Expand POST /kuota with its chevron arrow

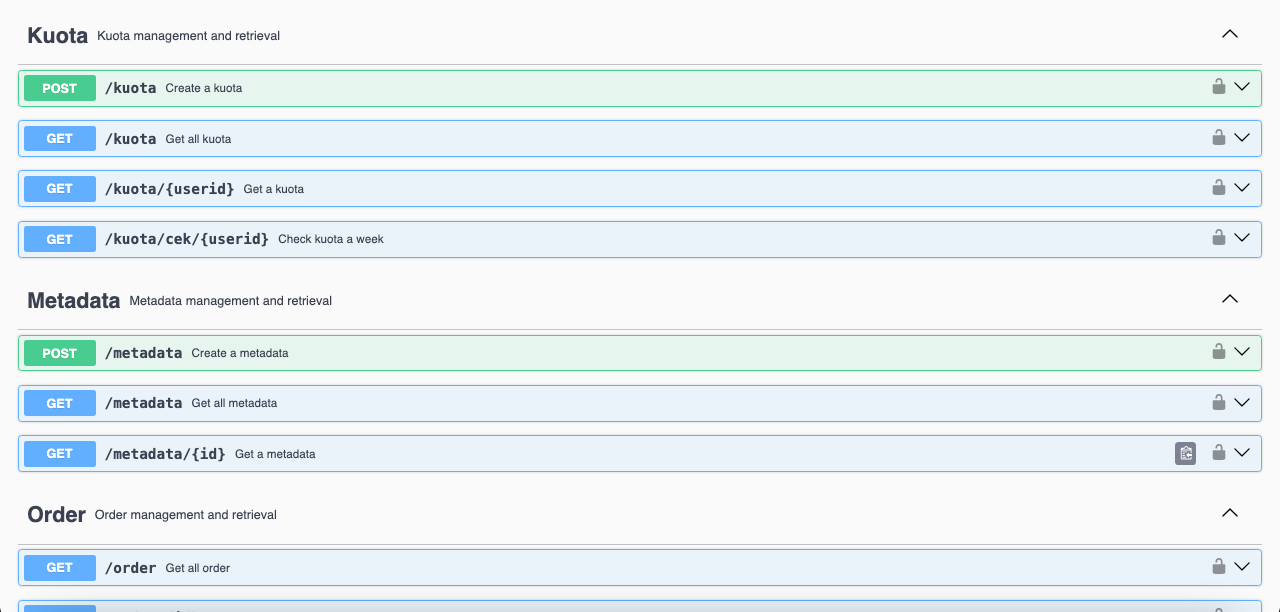point(1242,87)
